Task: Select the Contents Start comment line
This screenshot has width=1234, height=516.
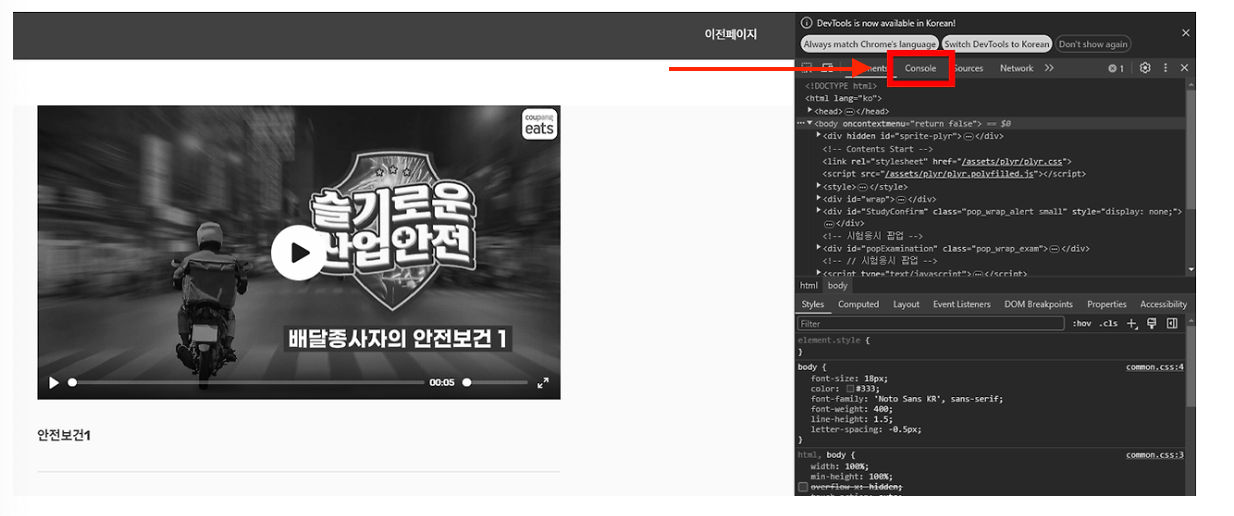Action: pos(877,148)
